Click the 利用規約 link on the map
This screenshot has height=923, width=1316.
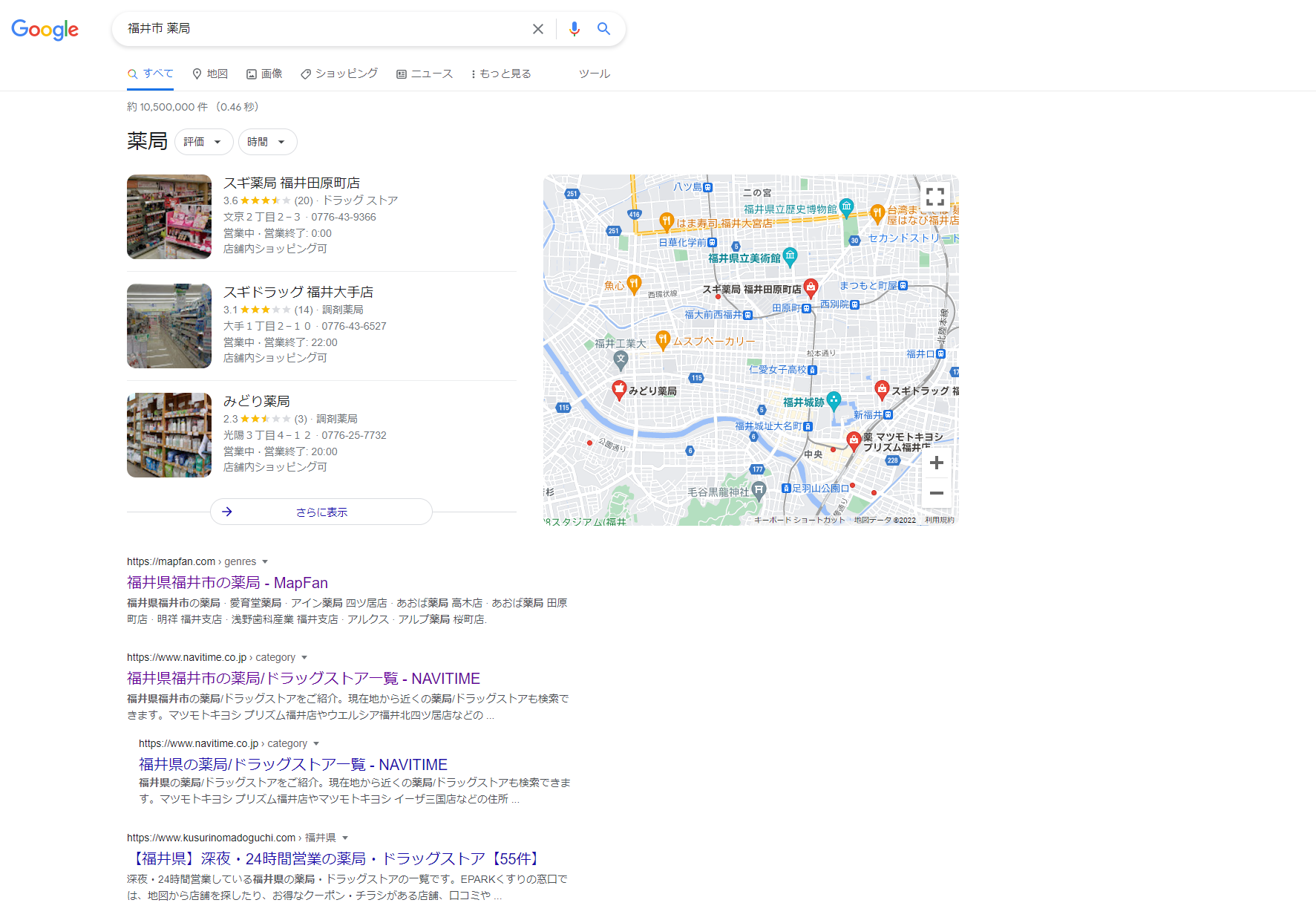tap(940, 521)
